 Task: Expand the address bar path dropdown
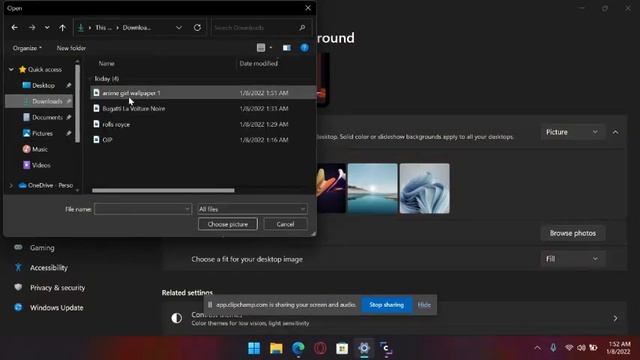(x=179, y=27)
